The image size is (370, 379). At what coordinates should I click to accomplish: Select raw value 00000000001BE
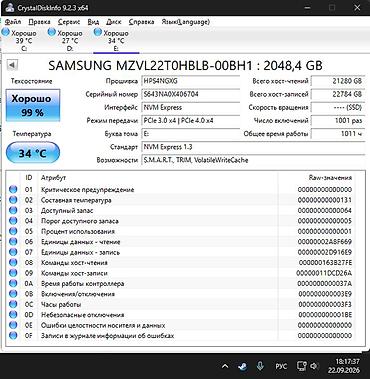click(325, 315)
